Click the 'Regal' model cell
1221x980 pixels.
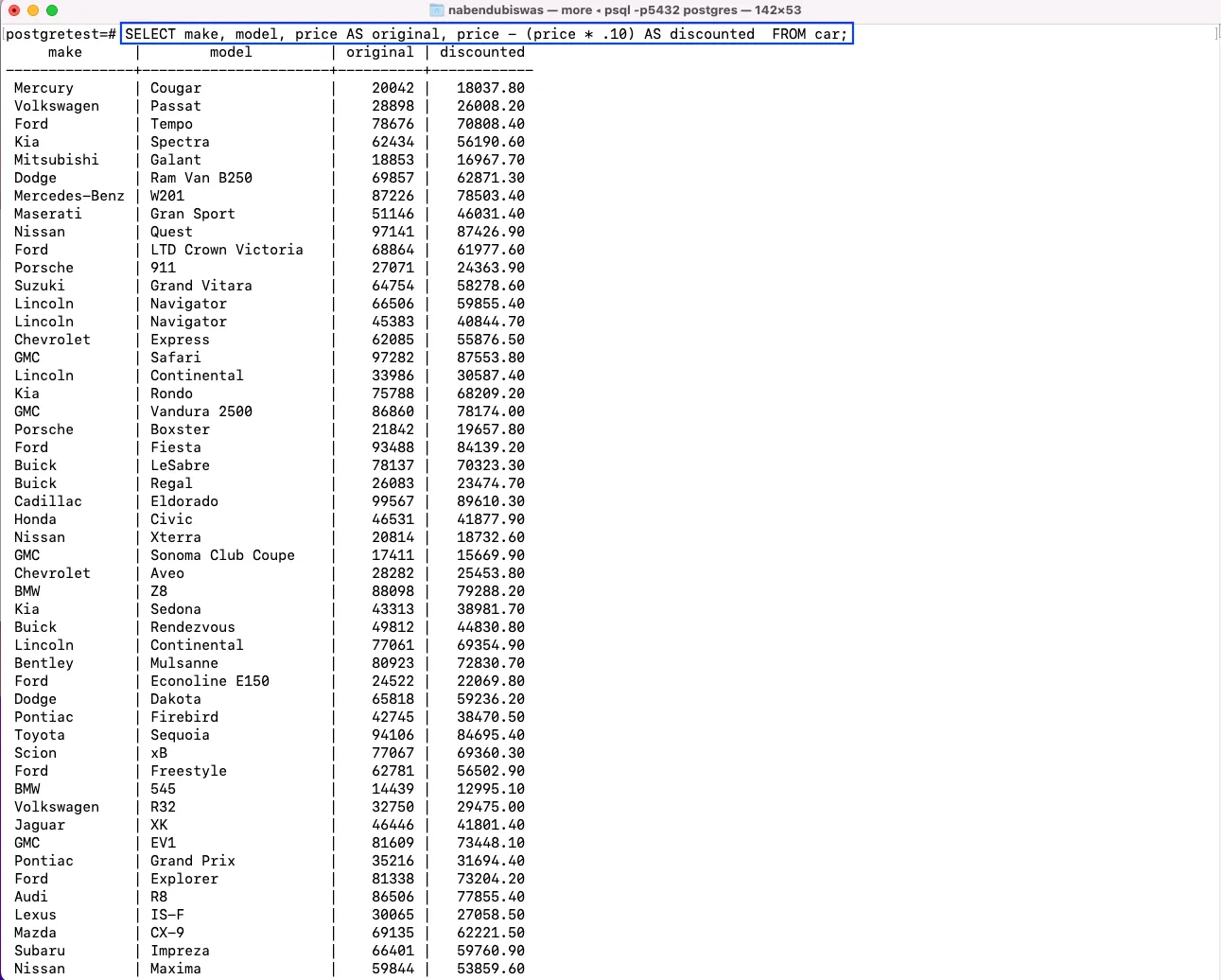point(171,483)
